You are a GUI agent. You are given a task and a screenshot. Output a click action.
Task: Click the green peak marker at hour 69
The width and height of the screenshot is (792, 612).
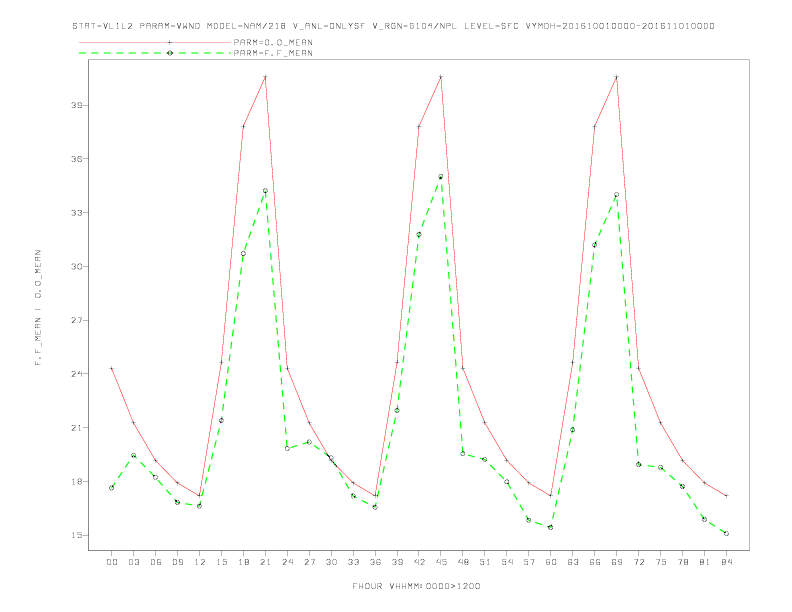(x=617, y=194)
